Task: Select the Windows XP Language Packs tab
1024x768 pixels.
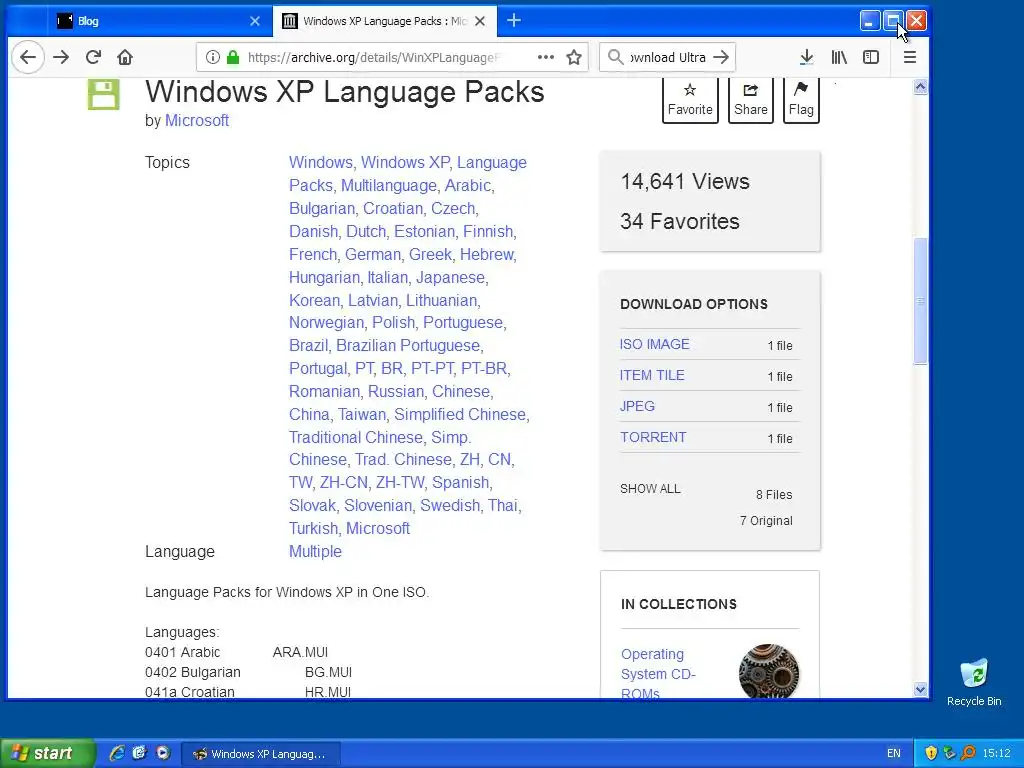Action: 385,21
